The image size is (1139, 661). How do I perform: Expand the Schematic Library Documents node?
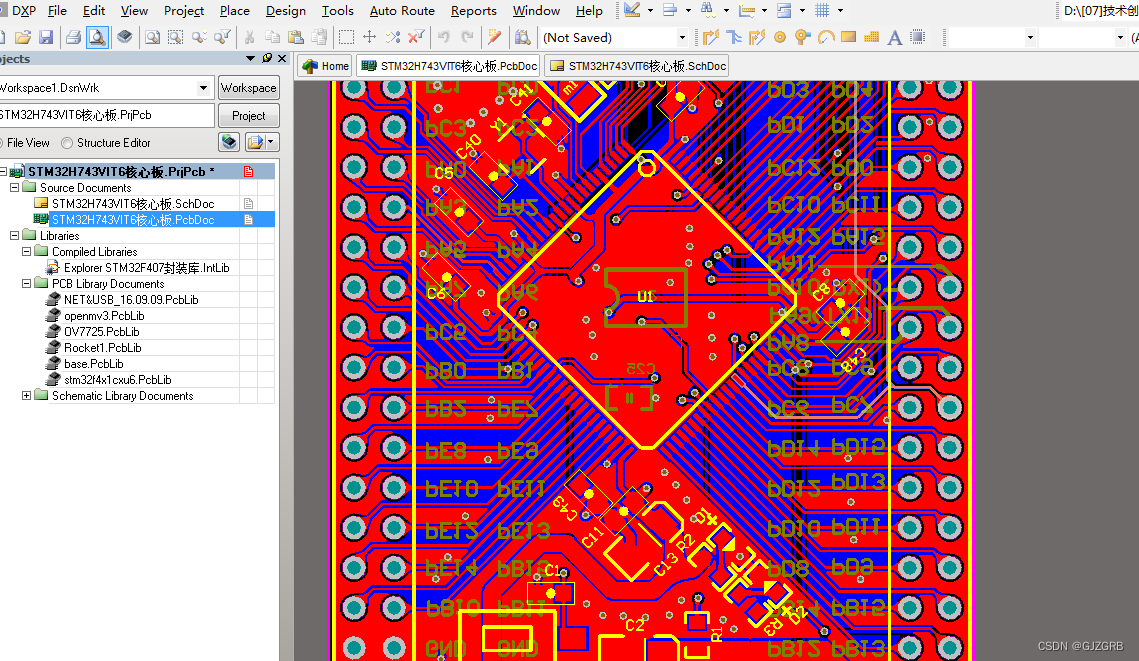point(25,395)
